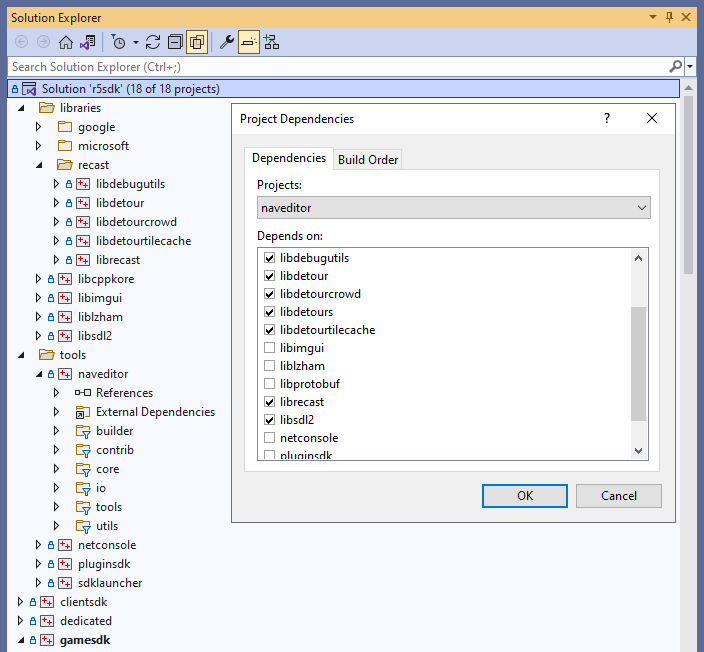Click the libsdl2 project icon in tree
Screen dimensions: 704x652
tap(65, 335)
